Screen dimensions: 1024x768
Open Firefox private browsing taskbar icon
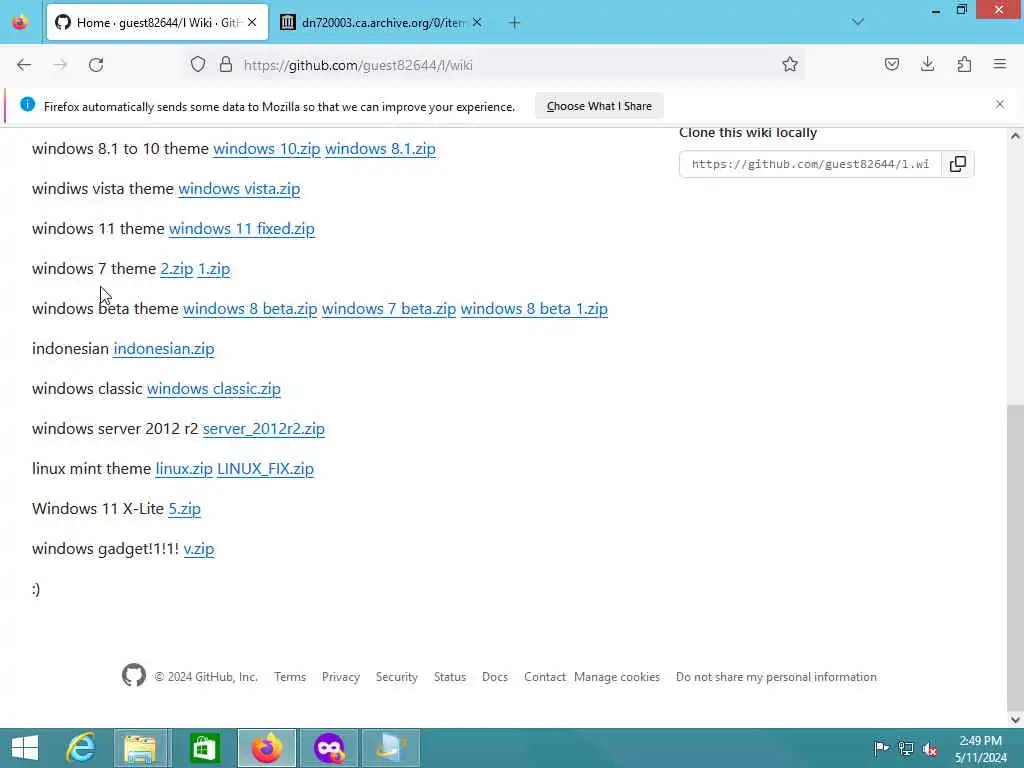(x=329, y=748)
